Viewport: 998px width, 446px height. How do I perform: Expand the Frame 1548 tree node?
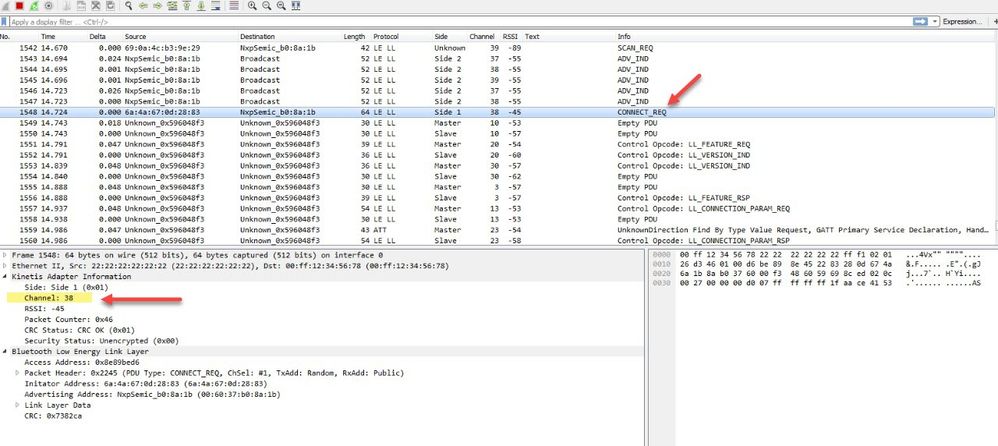5,255
